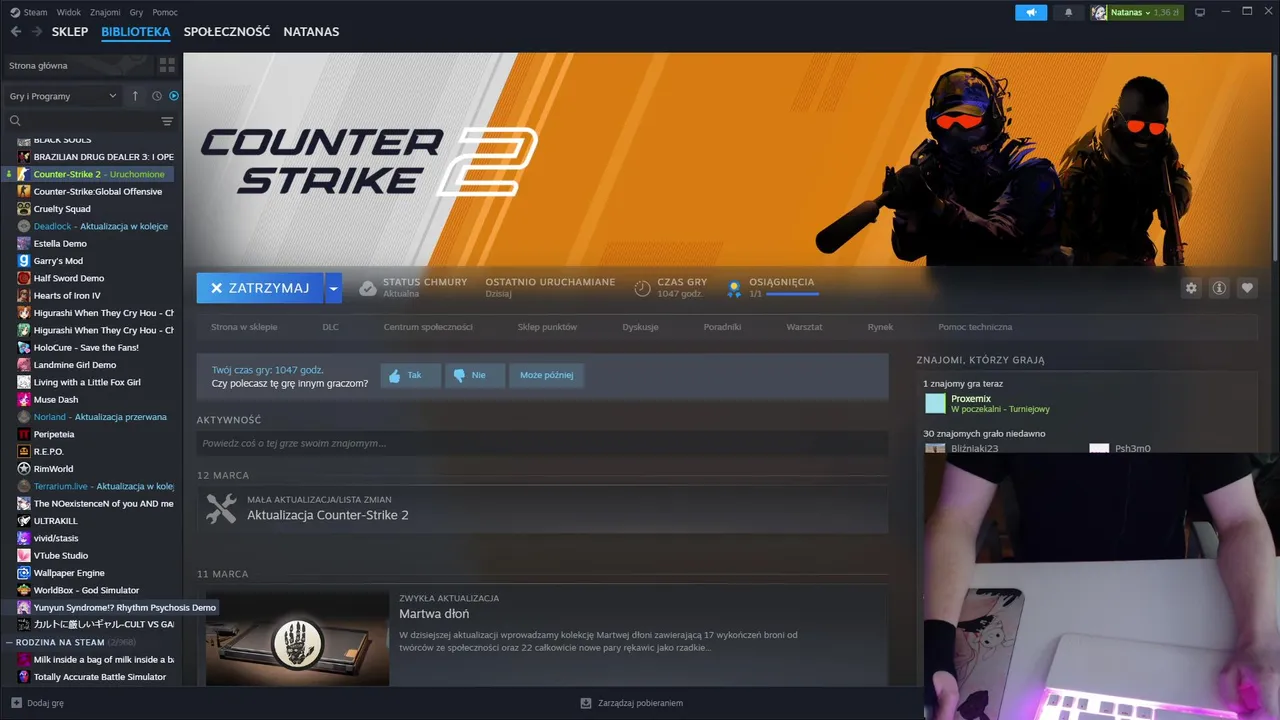Open the notifications bell
This screenshot has width=1280, height=720.
click(x=1068, y=12)
